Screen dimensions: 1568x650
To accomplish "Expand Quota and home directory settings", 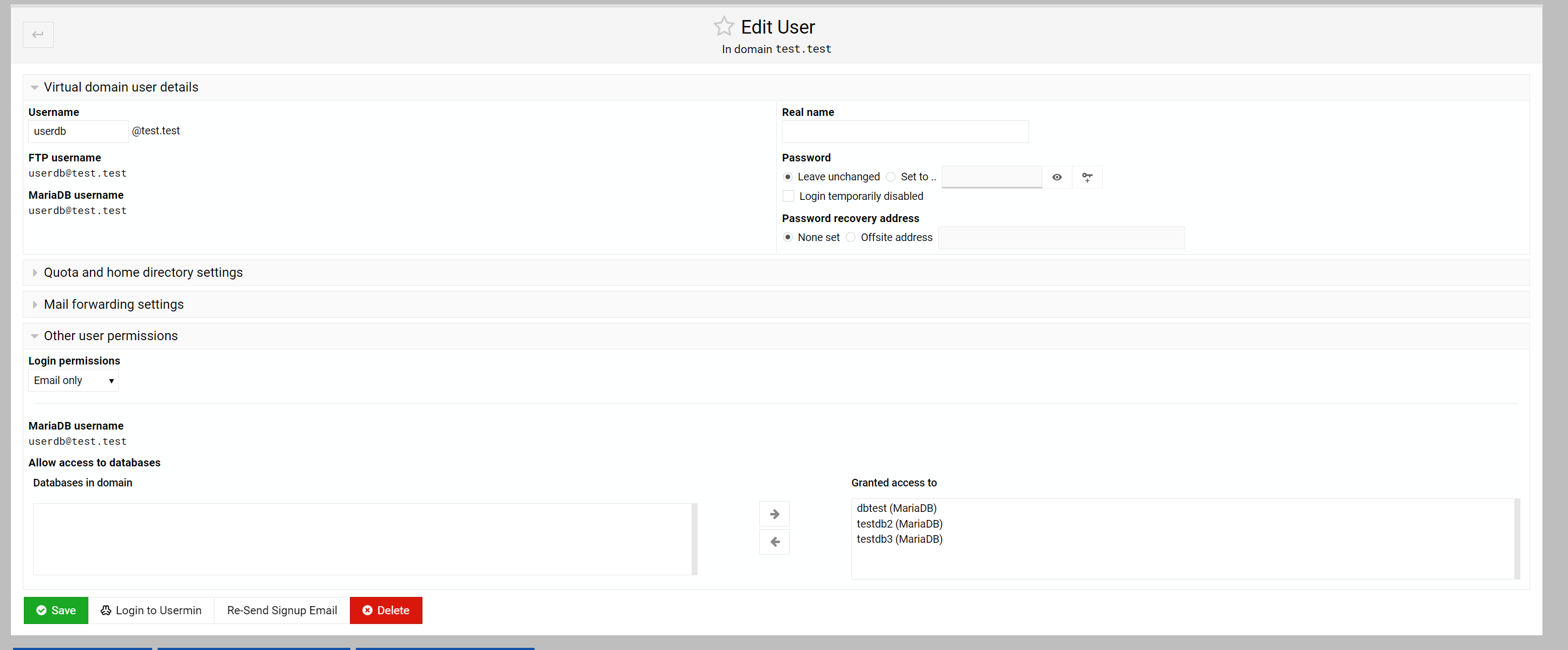I will (x=776, y=272).
